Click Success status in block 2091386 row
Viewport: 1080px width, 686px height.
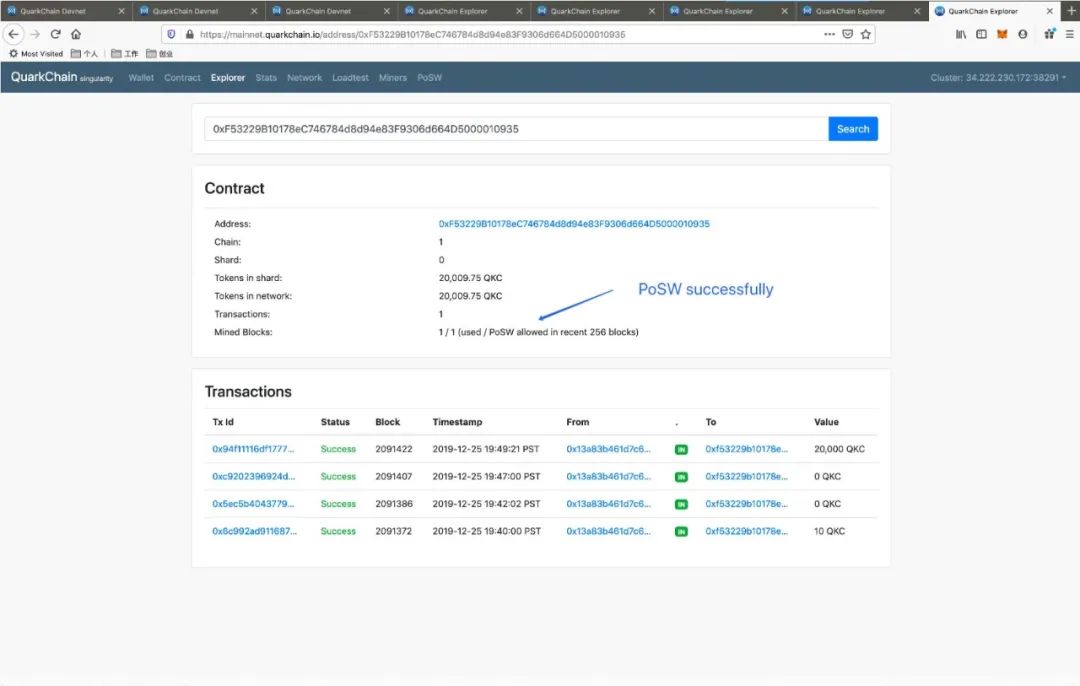tap(338, 504)
